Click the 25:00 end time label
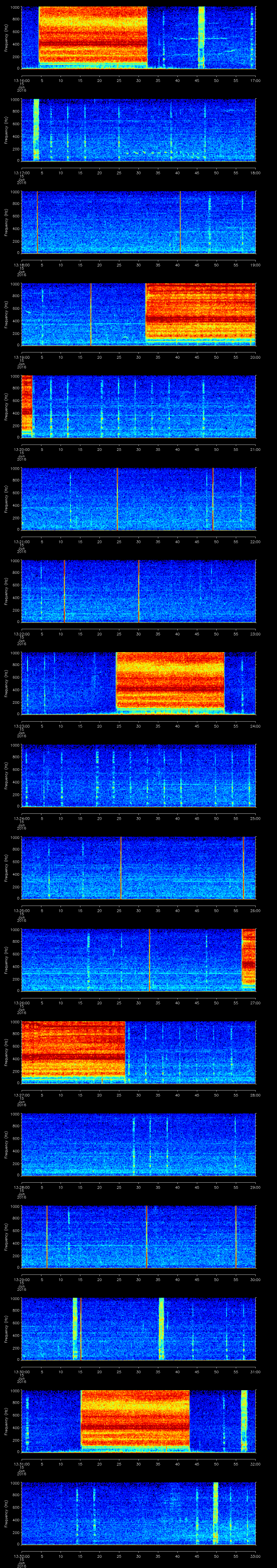Screen dimensions: 277x1568 256,818
